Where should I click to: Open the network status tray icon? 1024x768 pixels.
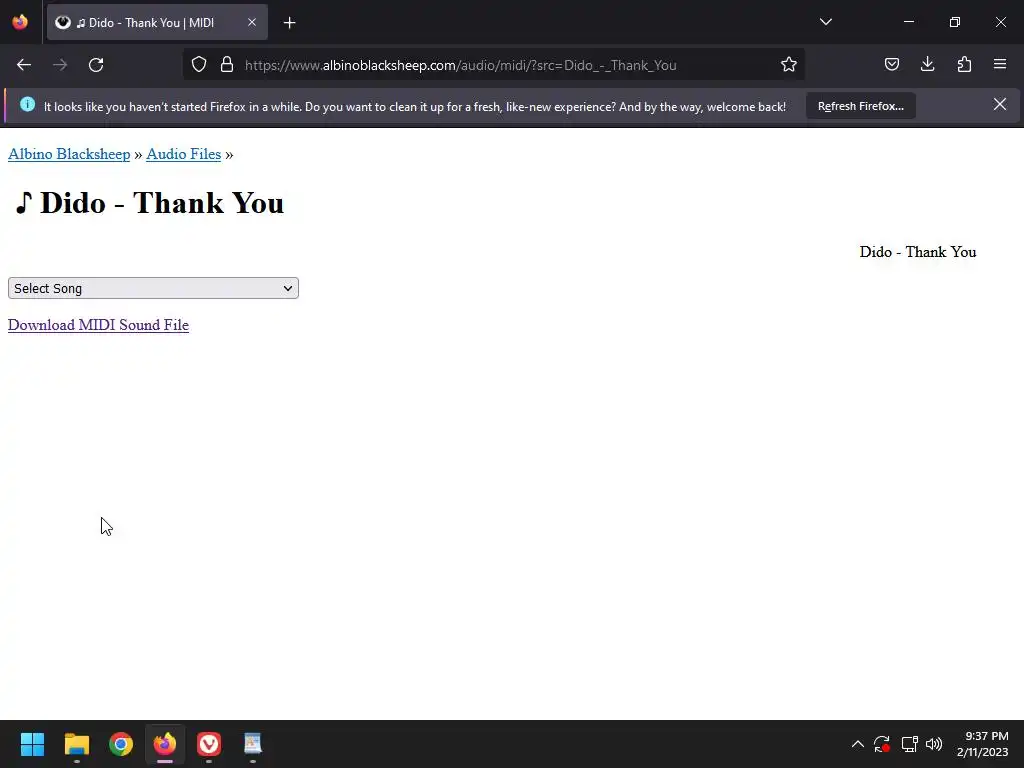[x=910, y=744]
